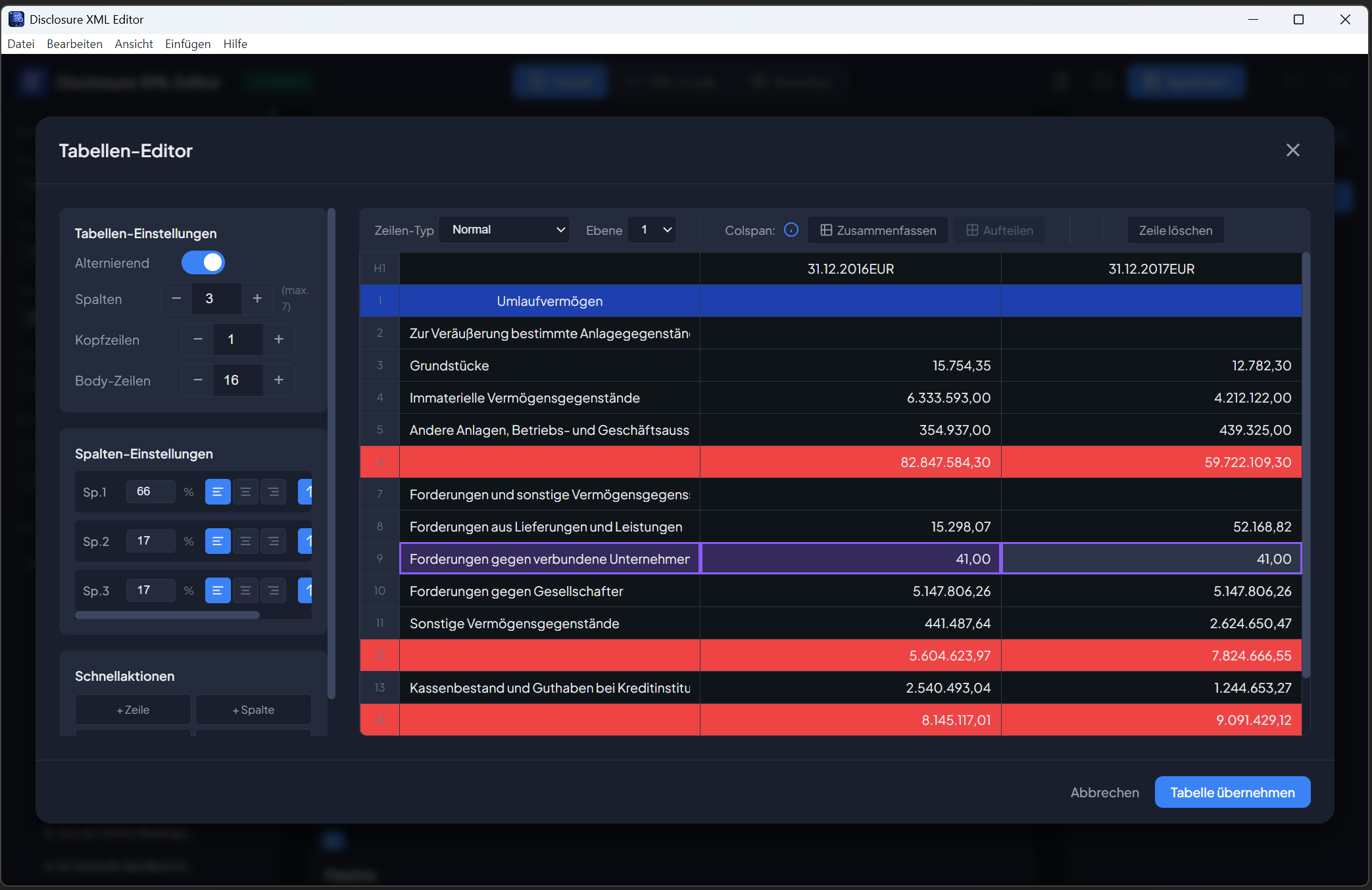Increase Body-Zeilen with the plus stepper

278,380
